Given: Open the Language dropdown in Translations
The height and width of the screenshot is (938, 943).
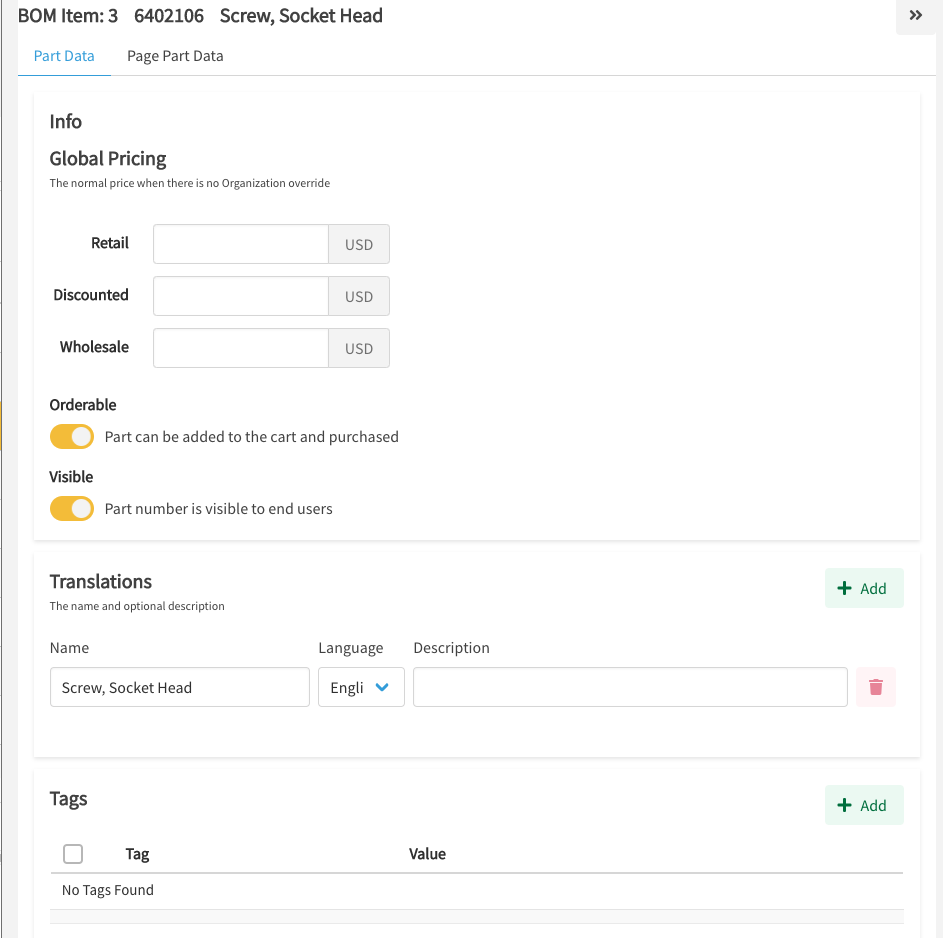Looking at the screenshot, I should point(361,687).
